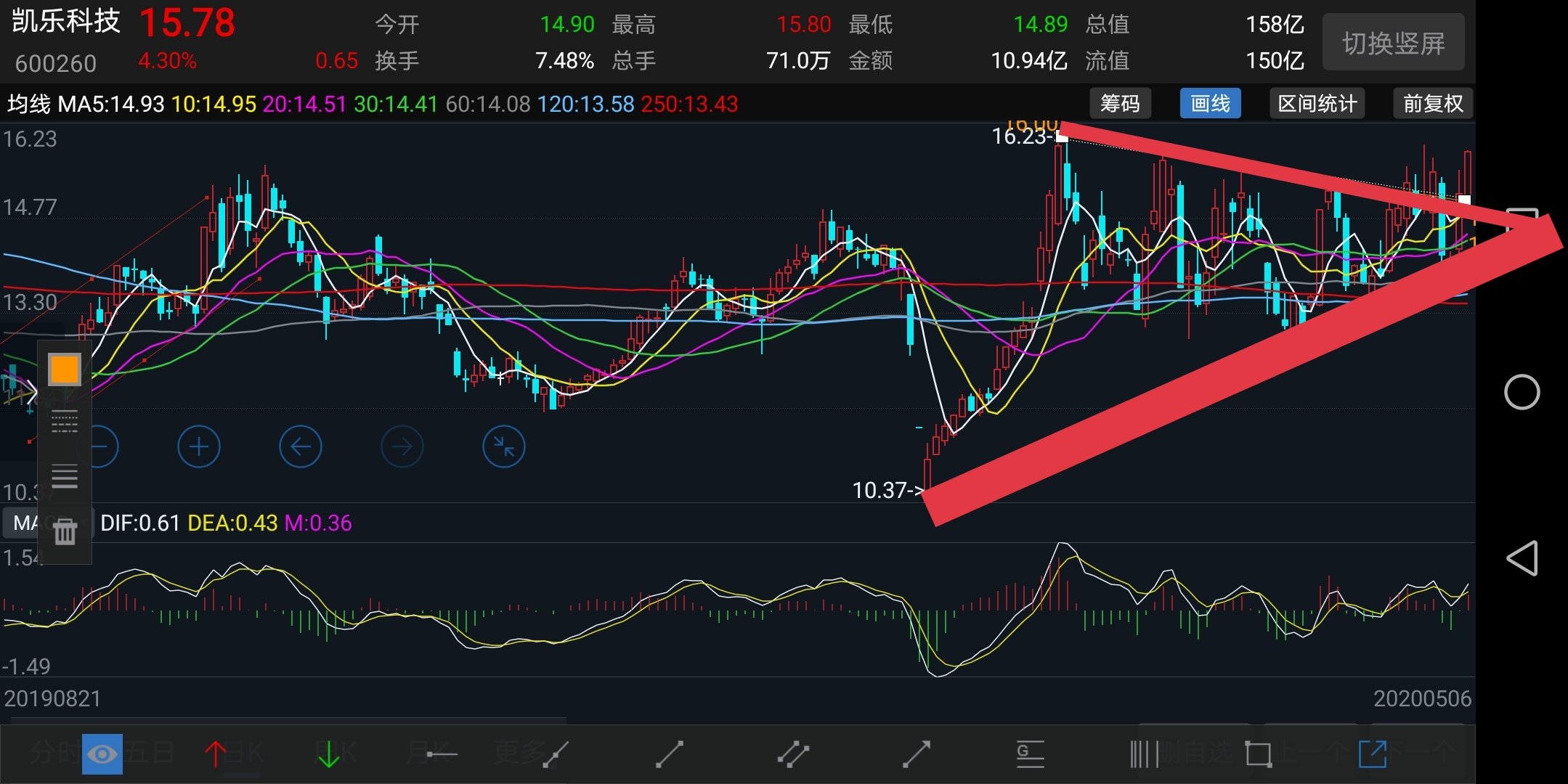Tap the 10.37 low price marker
The width and height of the screenshot is (1568, 784).
click(886, 490)
